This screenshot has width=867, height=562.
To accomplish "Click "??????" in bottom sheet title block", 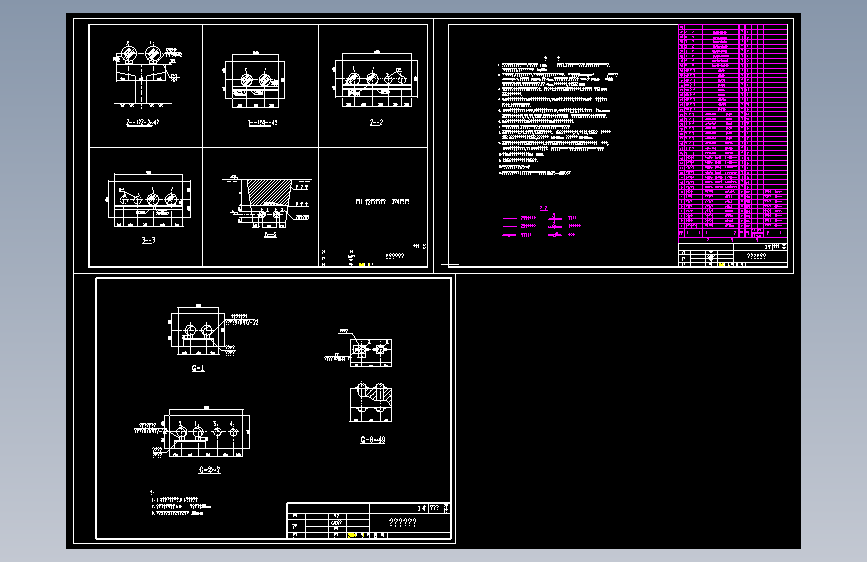I will click(x=403, y=522).
